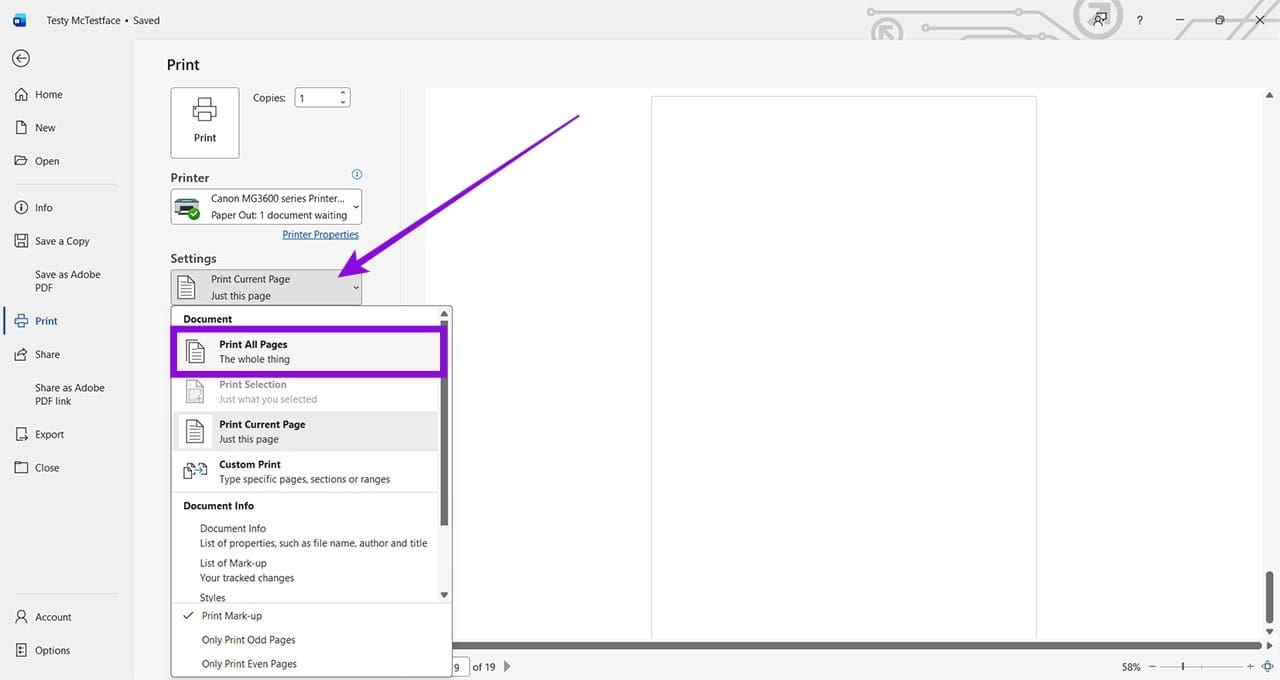Select List of Mark-up option
This screenshot has width=1280, height=680.
point(247,570)
